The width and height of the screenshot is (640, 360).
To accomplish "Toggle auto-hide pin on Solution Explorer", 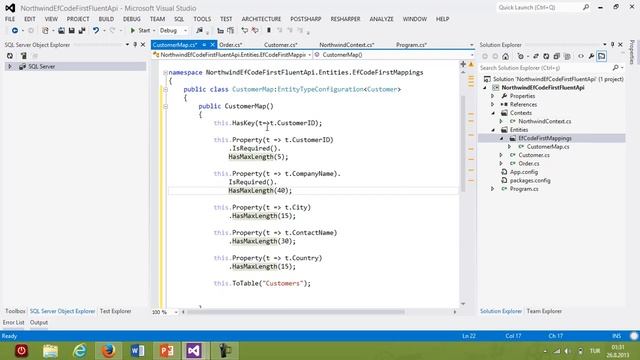I will [x=612, y=44].
